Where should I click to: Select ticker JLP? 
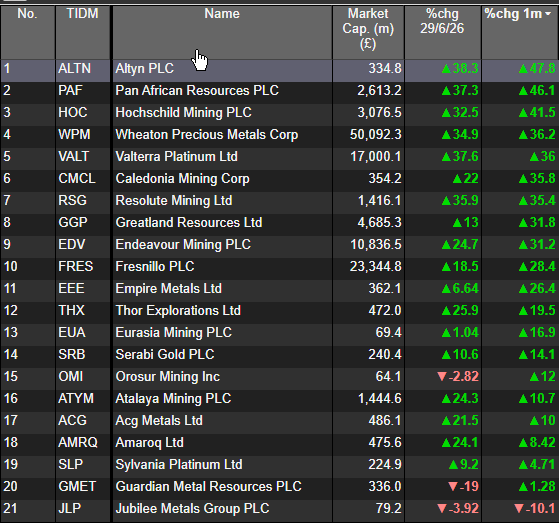[70, 509]
